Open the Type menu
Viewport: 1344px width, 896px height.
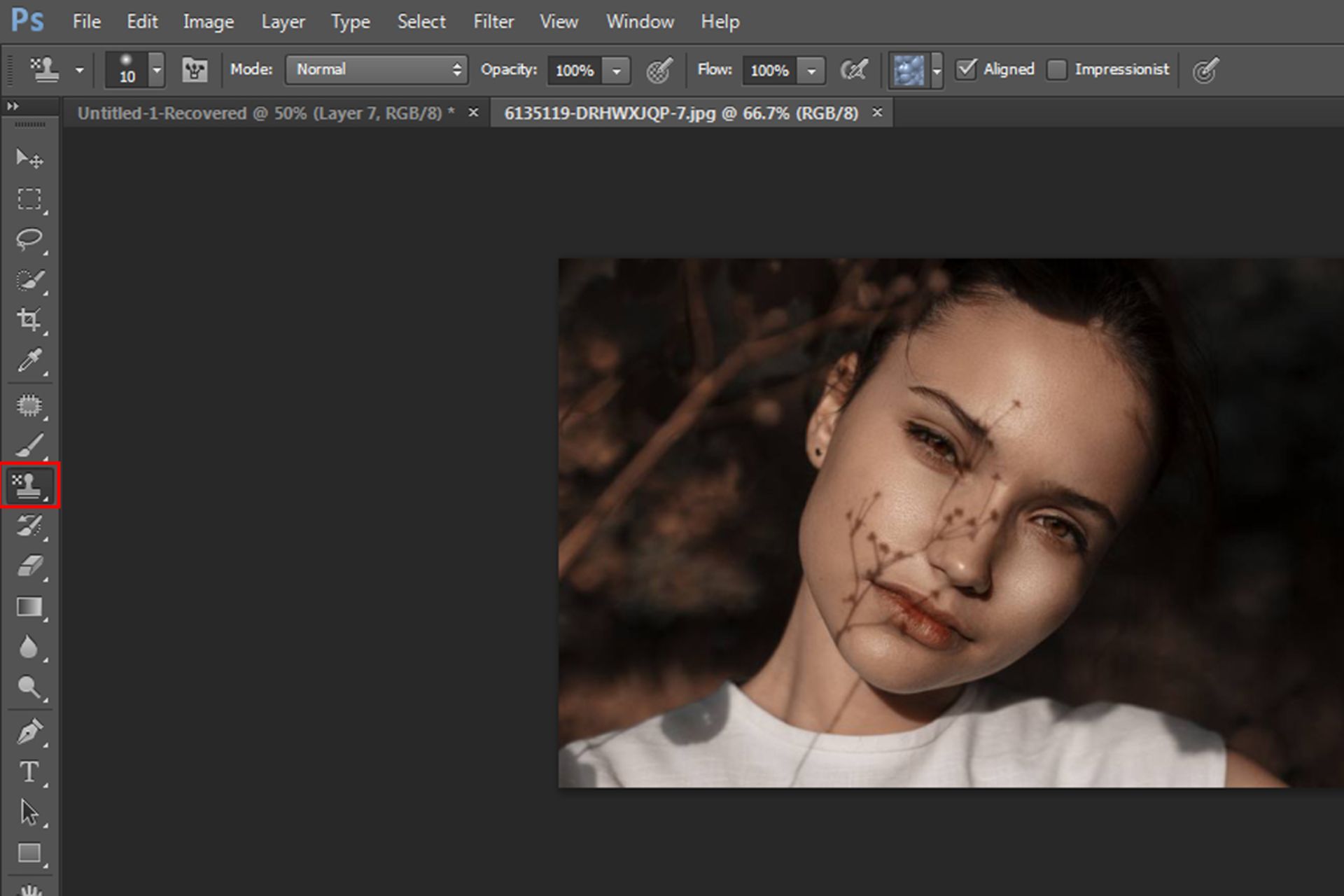(351, 22)
